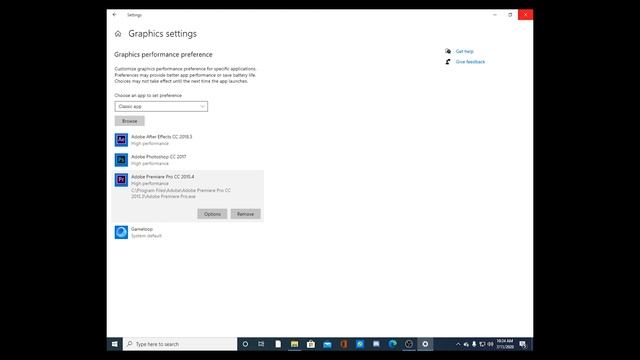Open Mail app from taskbar
Viewport: 640px width, 360px height.
pyautogui.click(x=327, y=344)
